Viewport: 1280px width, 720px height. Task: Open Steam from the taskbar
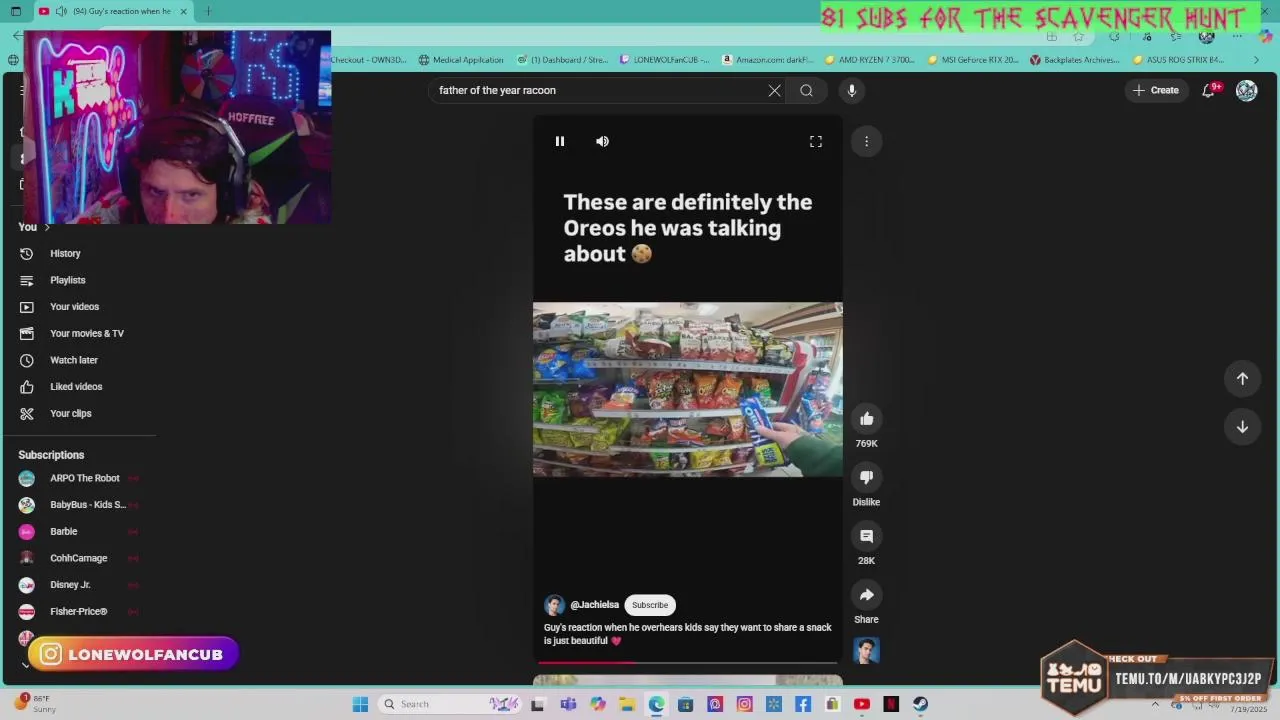pyautogui.click(x=920, y=704)
